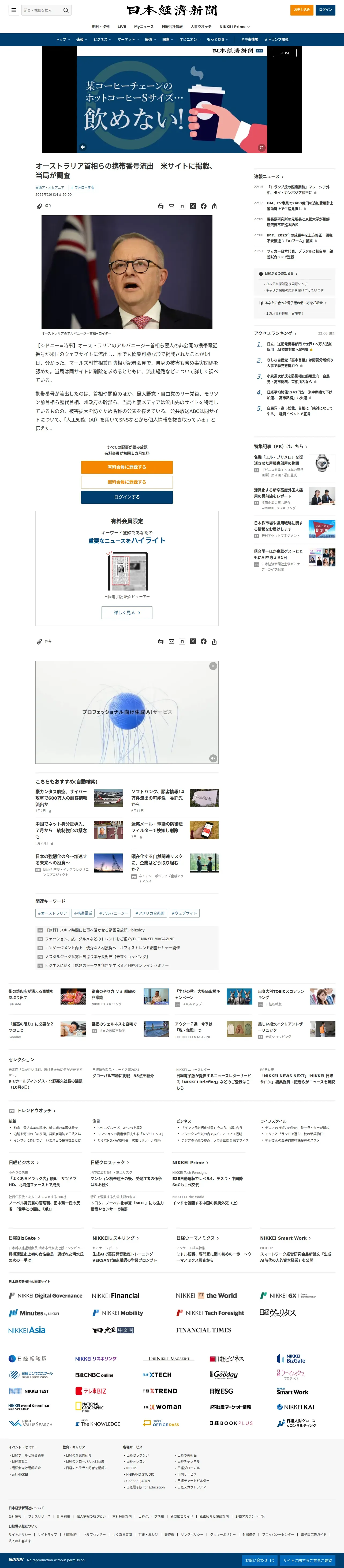Toggle sound on the 生成AIサービス ad
This screenshot has width=344, height=1568.
pyautogui.click(x=213, y=758)
